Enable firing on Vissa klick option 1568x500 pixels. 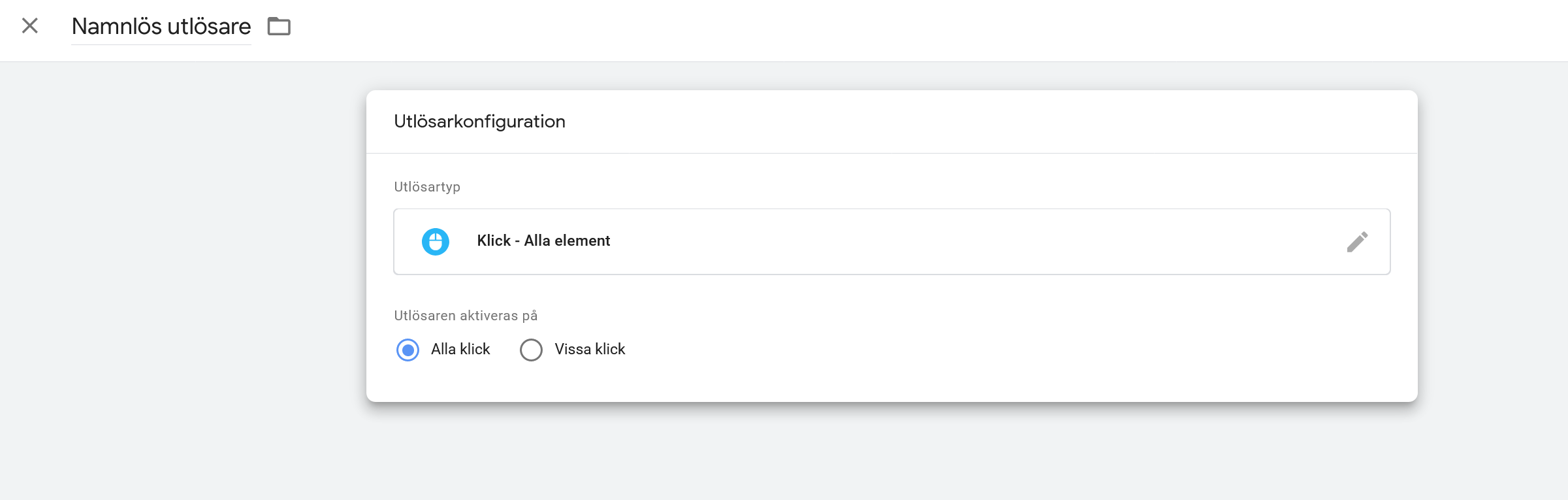click(531, 350)
